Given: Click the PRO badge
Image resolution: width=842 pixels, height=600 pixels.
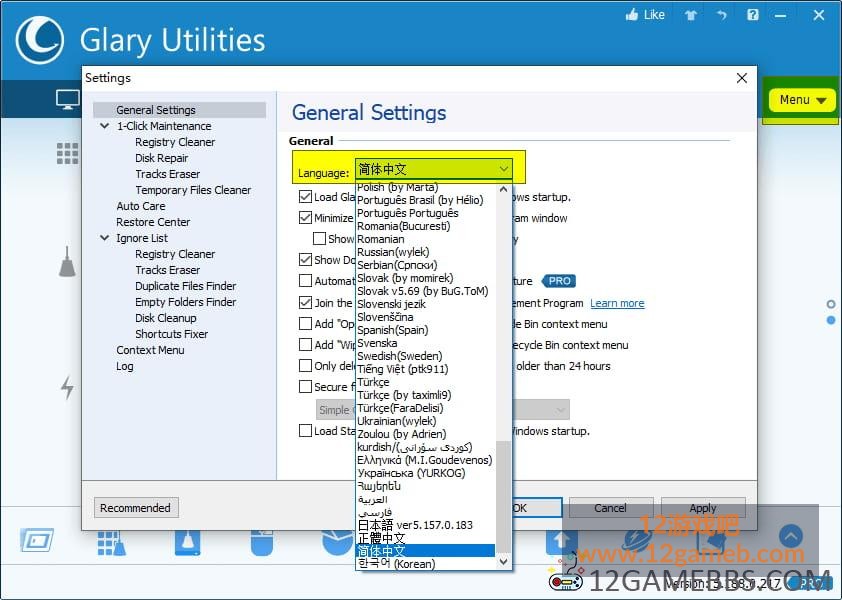Looking at the screenshot, I should (558, 281).
